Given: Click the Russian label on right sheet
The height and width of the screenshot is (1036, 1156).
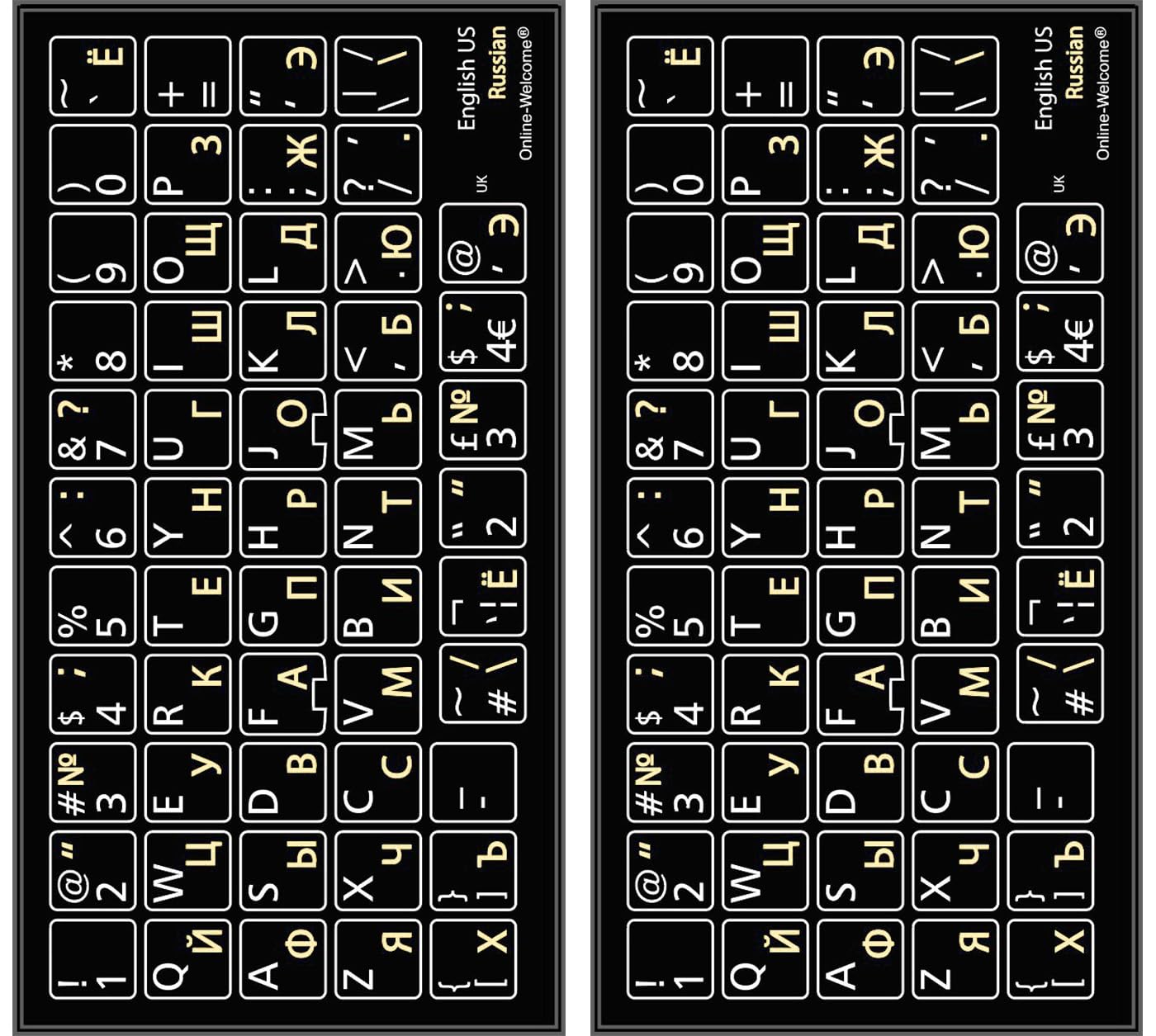Looking at the screenshot, I should coord(1074,62).
